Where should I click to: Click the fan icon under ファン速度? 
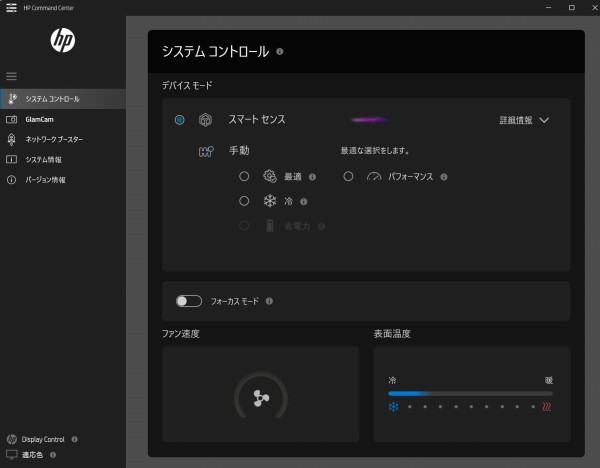261,397
